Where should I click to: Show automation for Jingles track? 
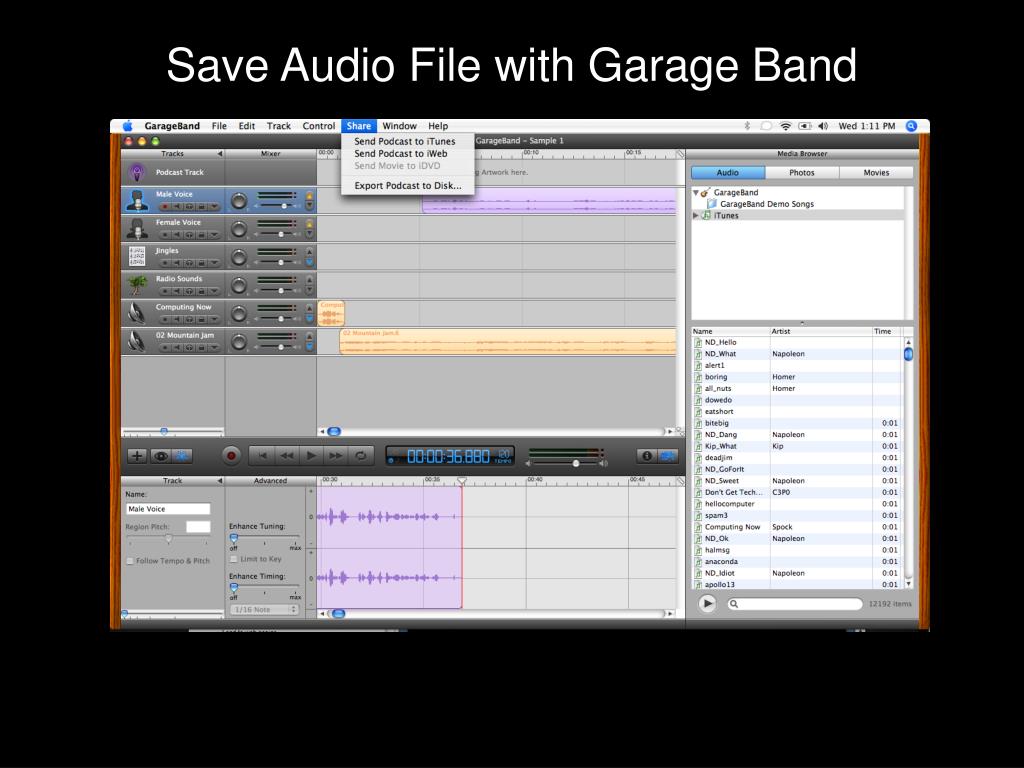click(214, 263)
